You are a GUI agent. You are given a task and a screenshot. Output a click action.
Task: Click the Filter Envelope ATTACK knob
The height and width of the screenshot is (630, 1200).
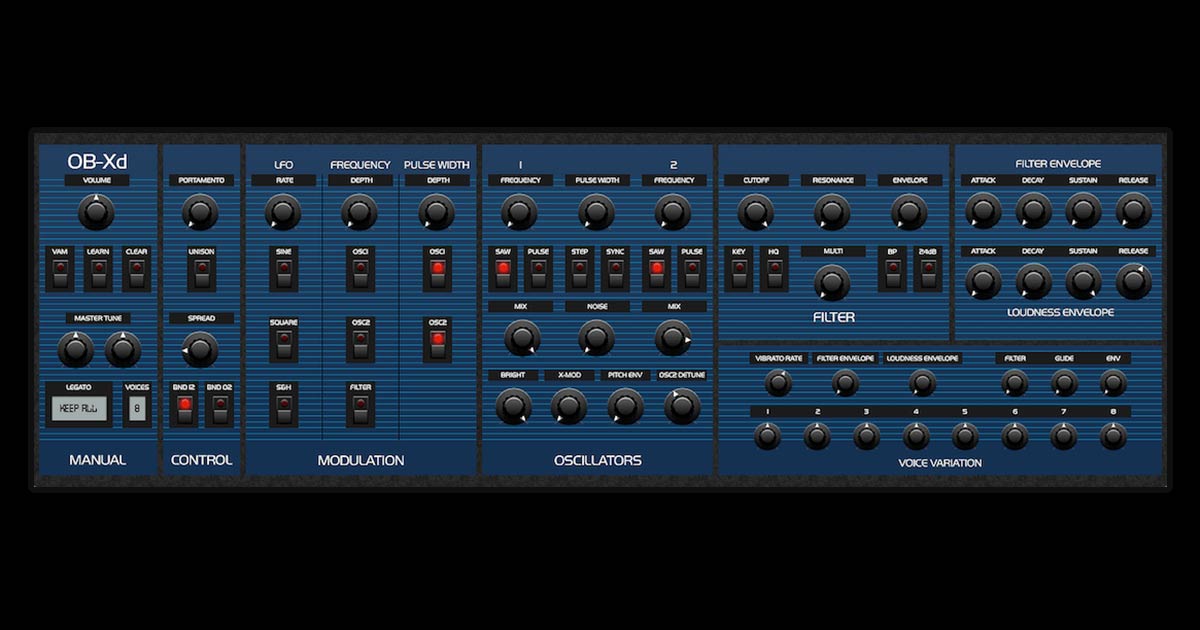(x=983, y=211)
